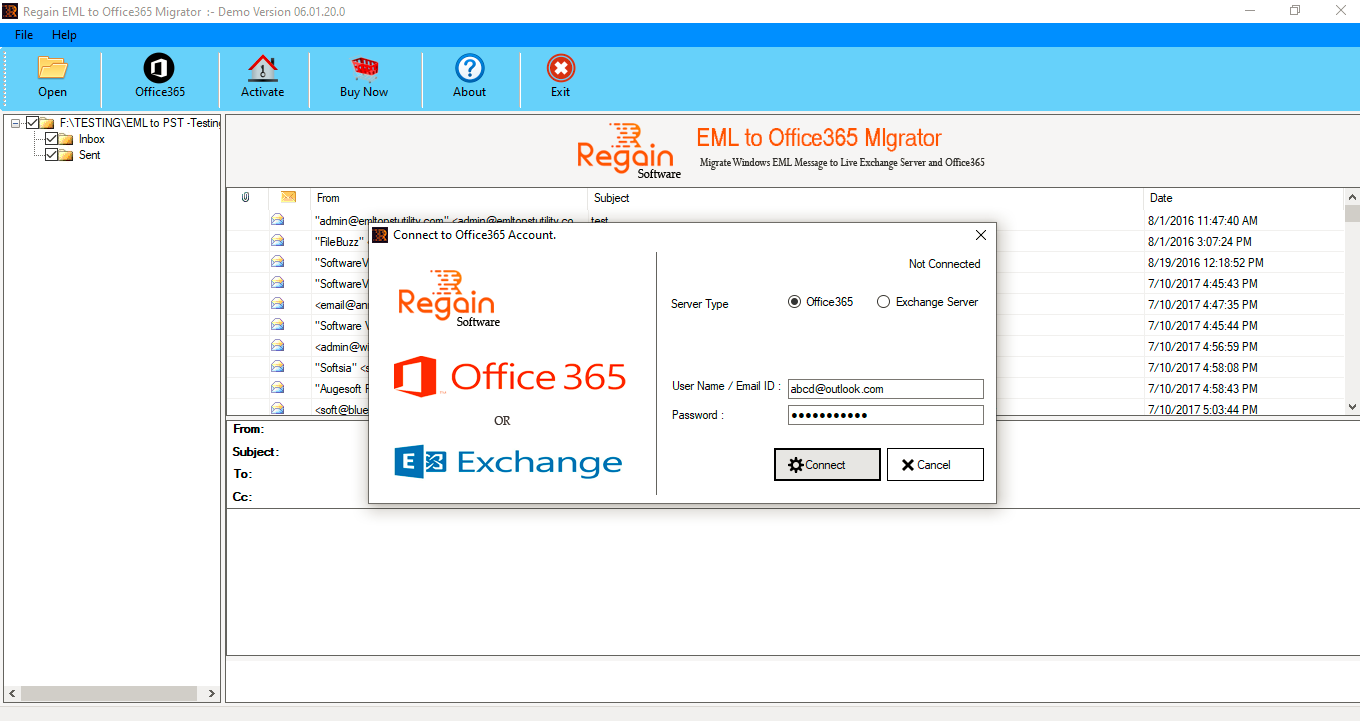
Task: Click the "Not Connected" status text
Action: (944, 264)
